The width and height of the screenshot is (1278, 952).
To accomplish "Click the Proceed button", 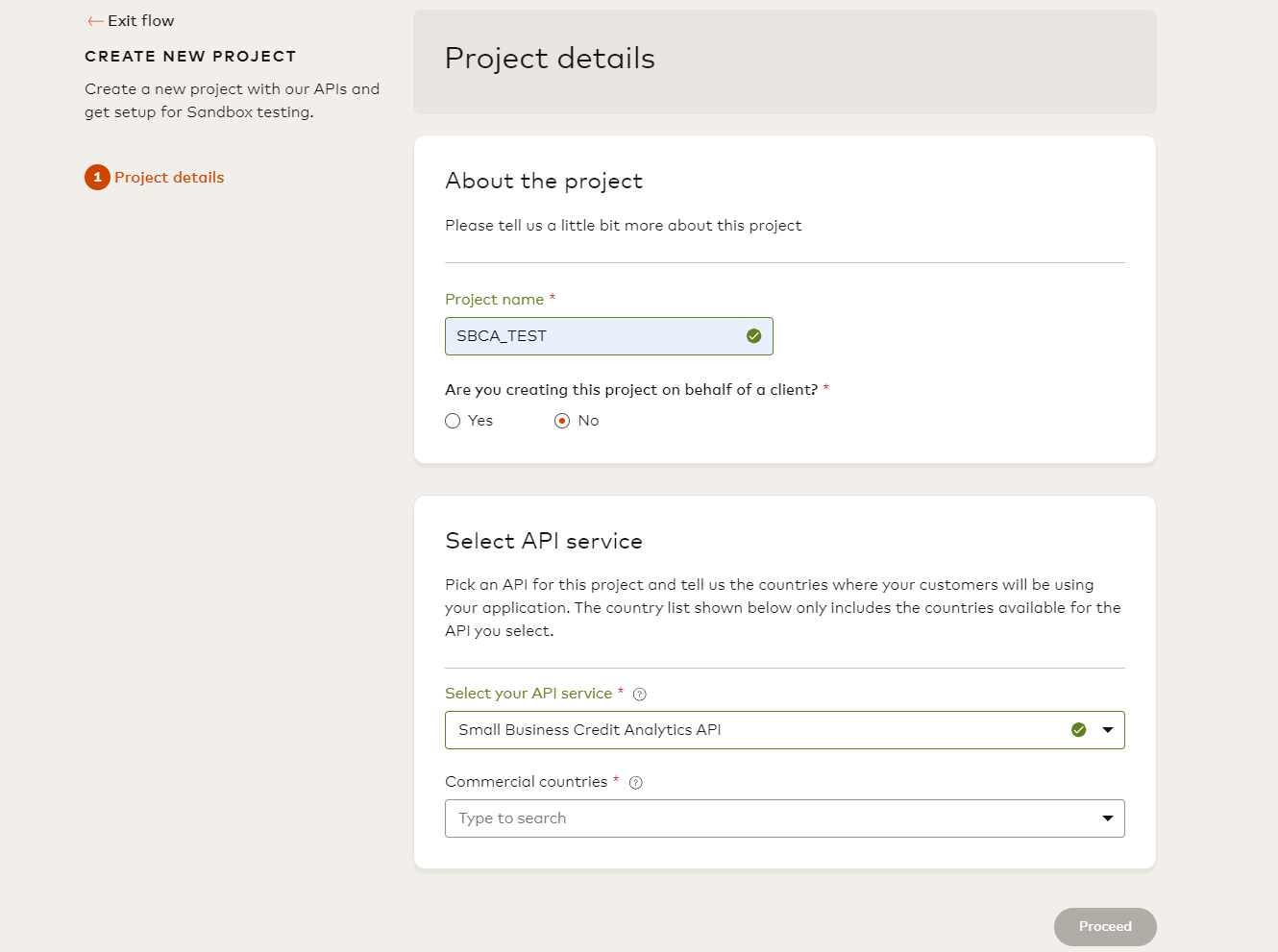I will 1105,927.
